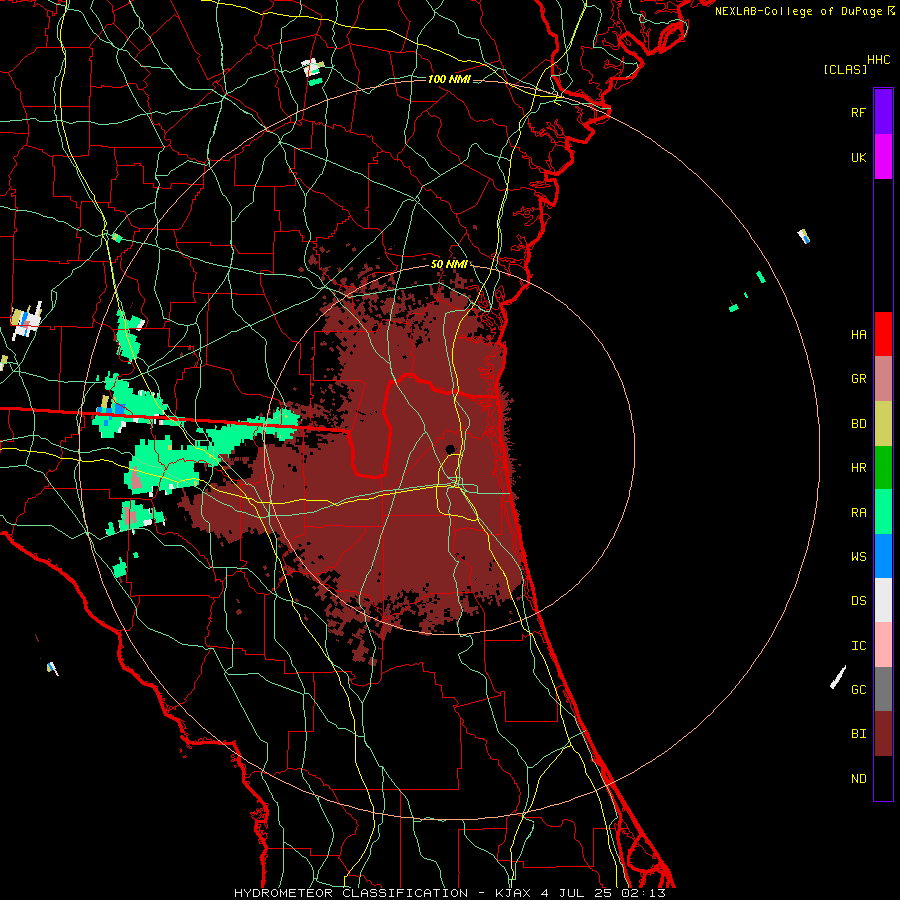Click the BI legend label

point(858,734)
